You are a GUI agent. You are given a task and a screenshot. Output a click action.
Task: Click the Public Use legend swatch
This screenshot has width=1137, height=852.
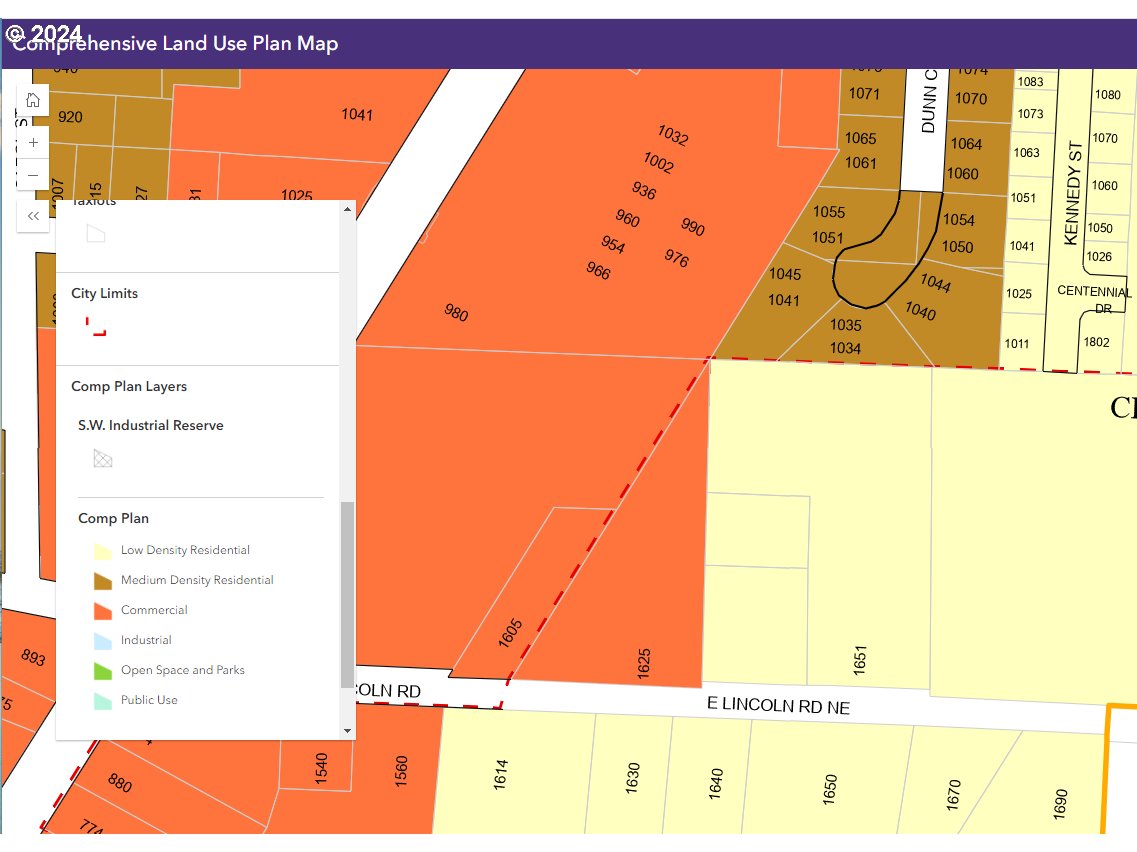tap(102, 701)
